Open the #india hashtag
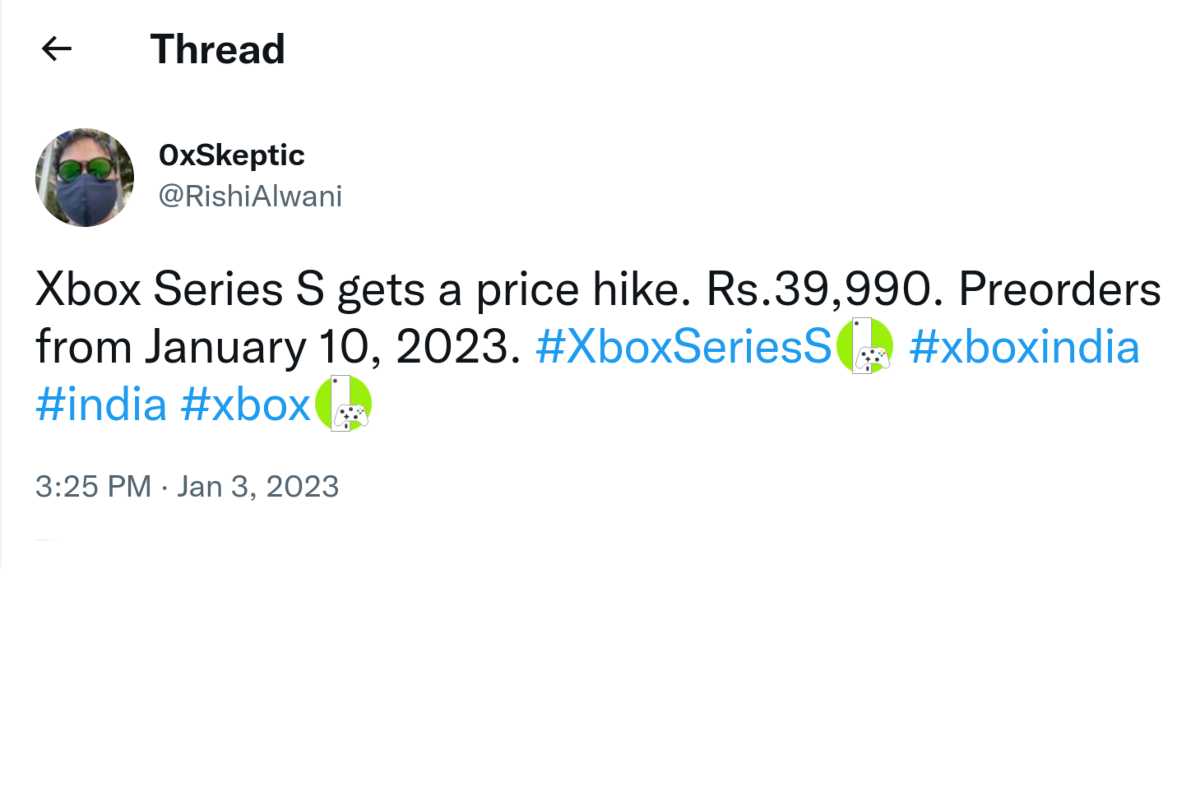The width and height of the screenshot is (1200, 800). [101, 406]
